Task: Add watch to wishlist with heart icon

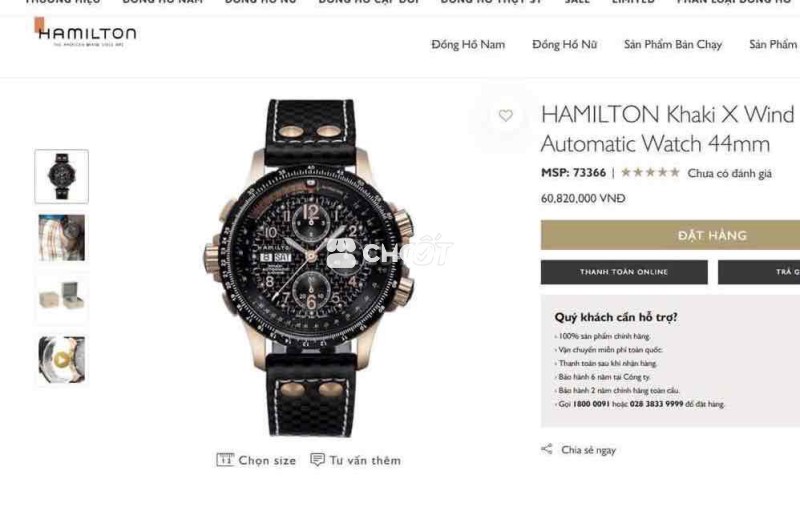Action: point(505,116)
